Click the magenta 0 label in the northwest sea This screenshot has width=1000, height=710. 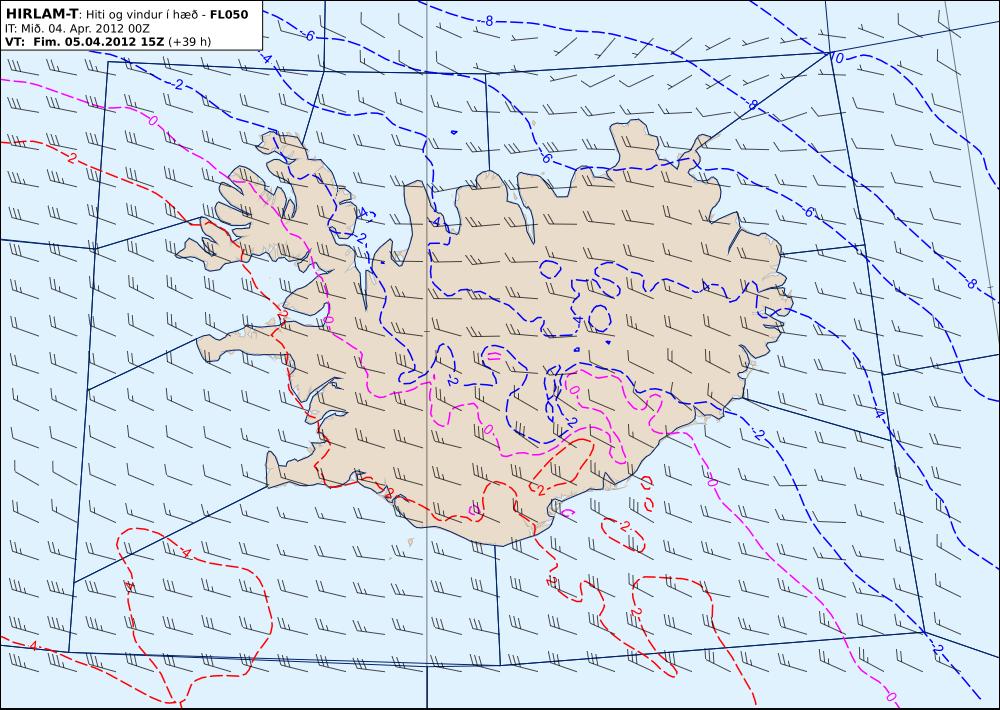point(152,119)
